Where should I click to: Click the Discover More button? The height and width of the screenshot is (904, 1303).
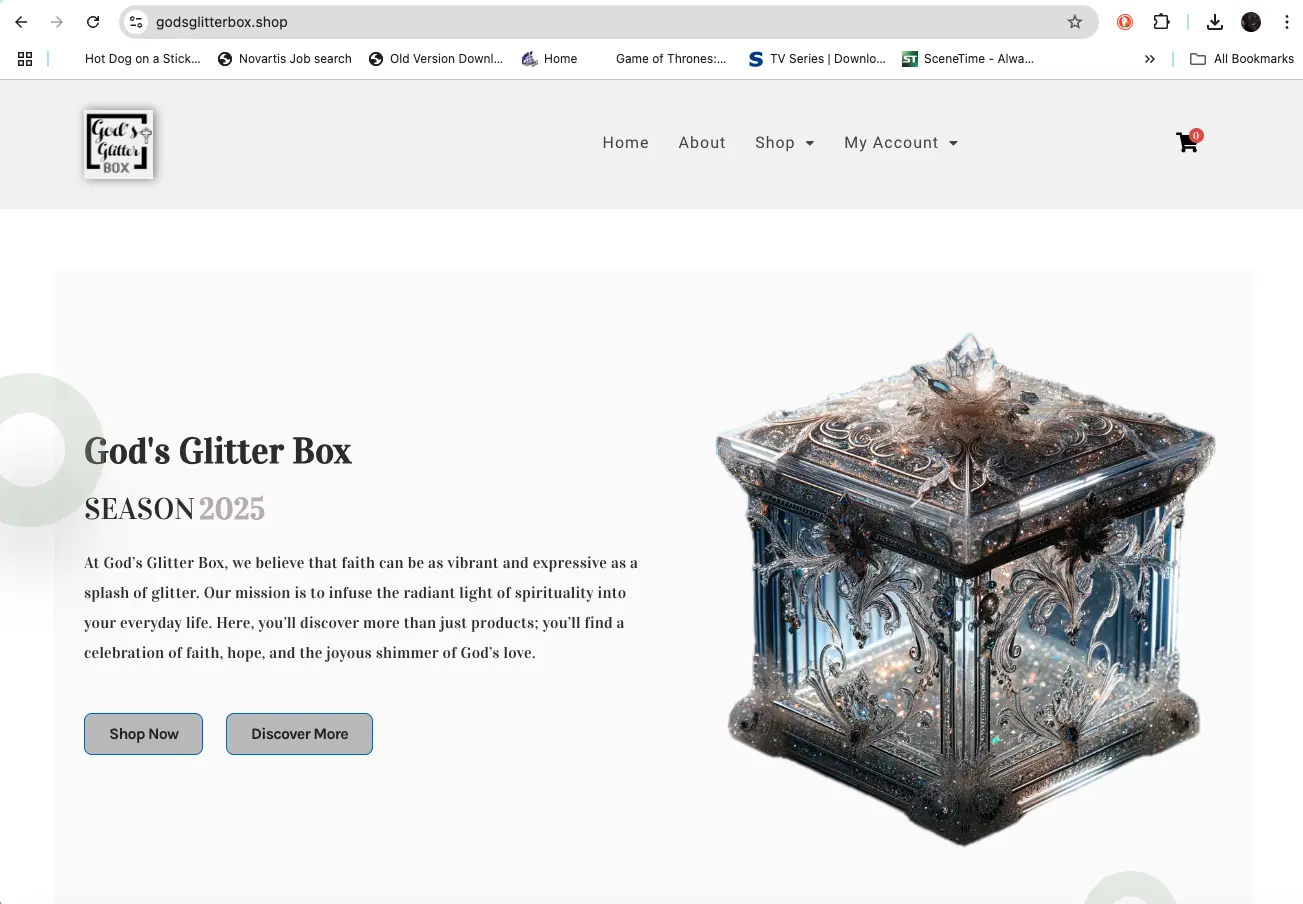[x=300, y=734]
